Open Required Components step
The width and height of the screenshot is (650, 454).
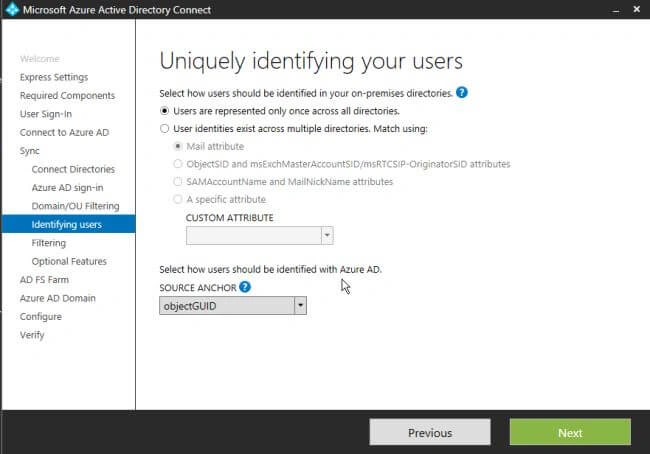[67, 95]
